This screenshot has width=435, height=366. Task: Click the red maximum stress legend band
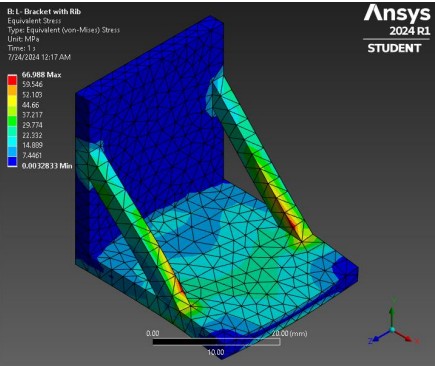coord(12,80)
